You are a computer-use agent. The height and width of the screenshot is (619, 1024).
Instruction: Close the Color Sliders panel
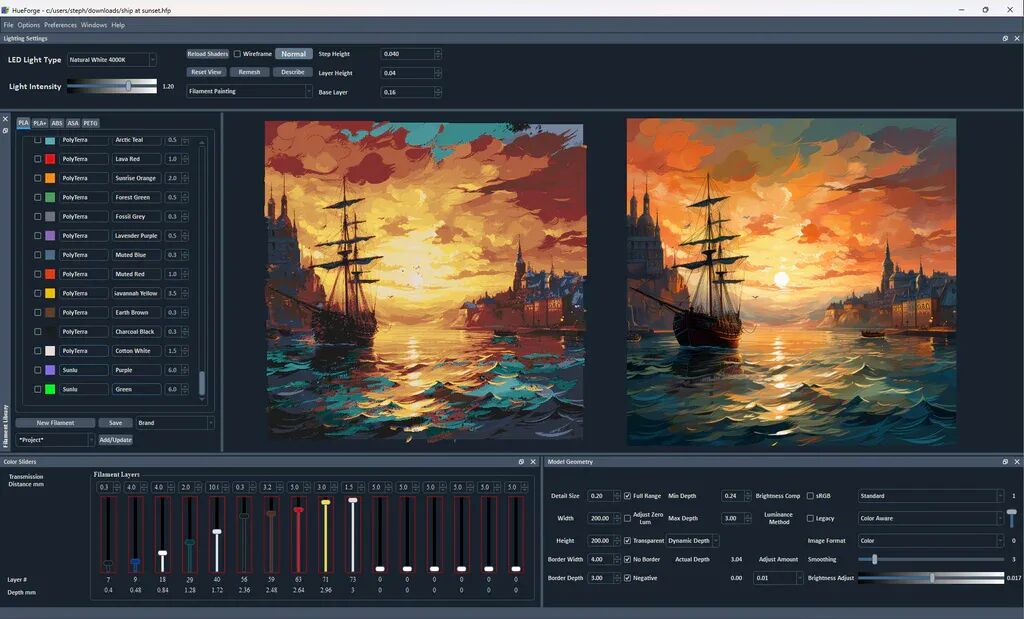pos(533,462)
